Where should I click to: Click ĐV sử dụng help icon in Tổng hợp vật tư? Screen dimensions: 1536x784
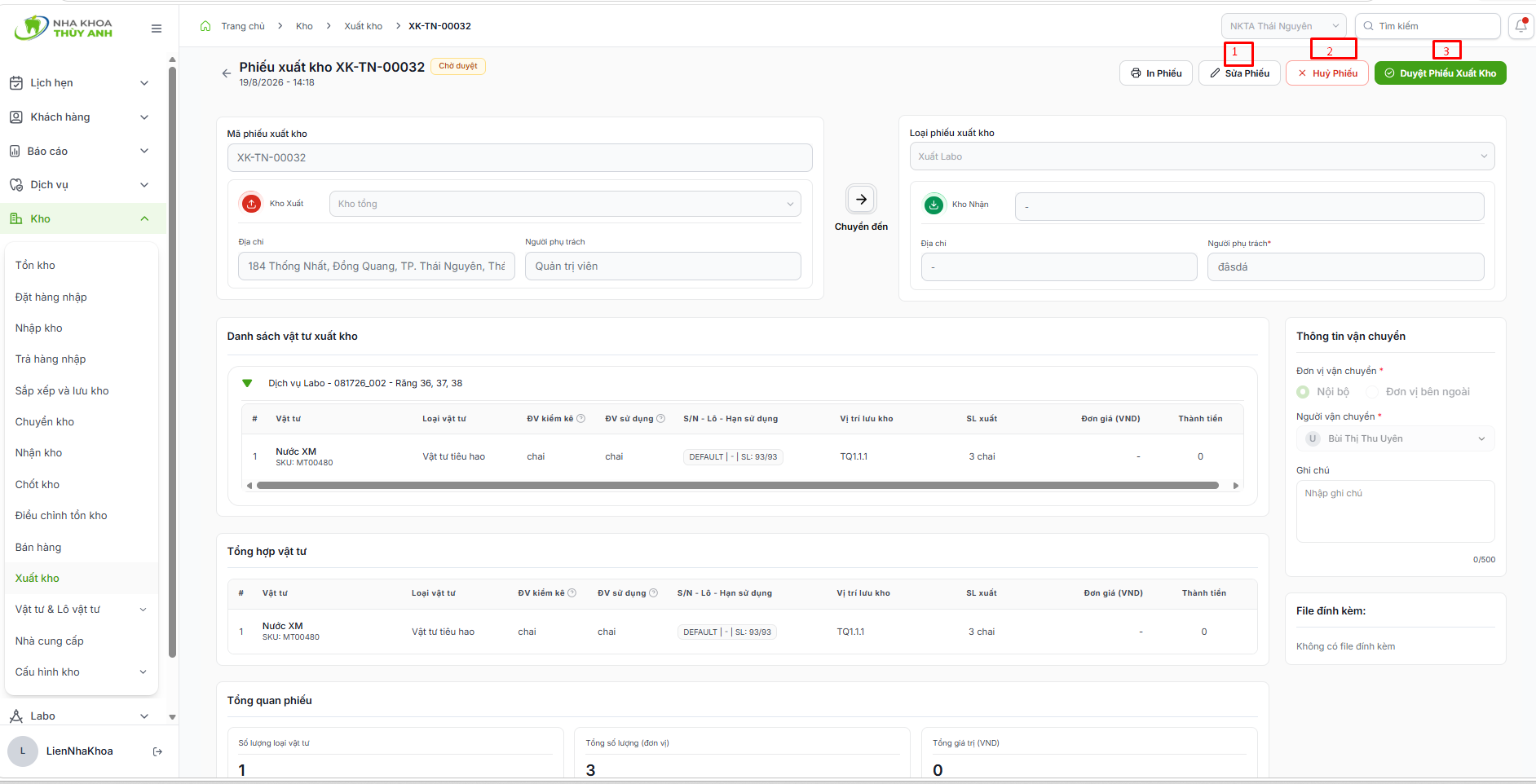(654, 593)
